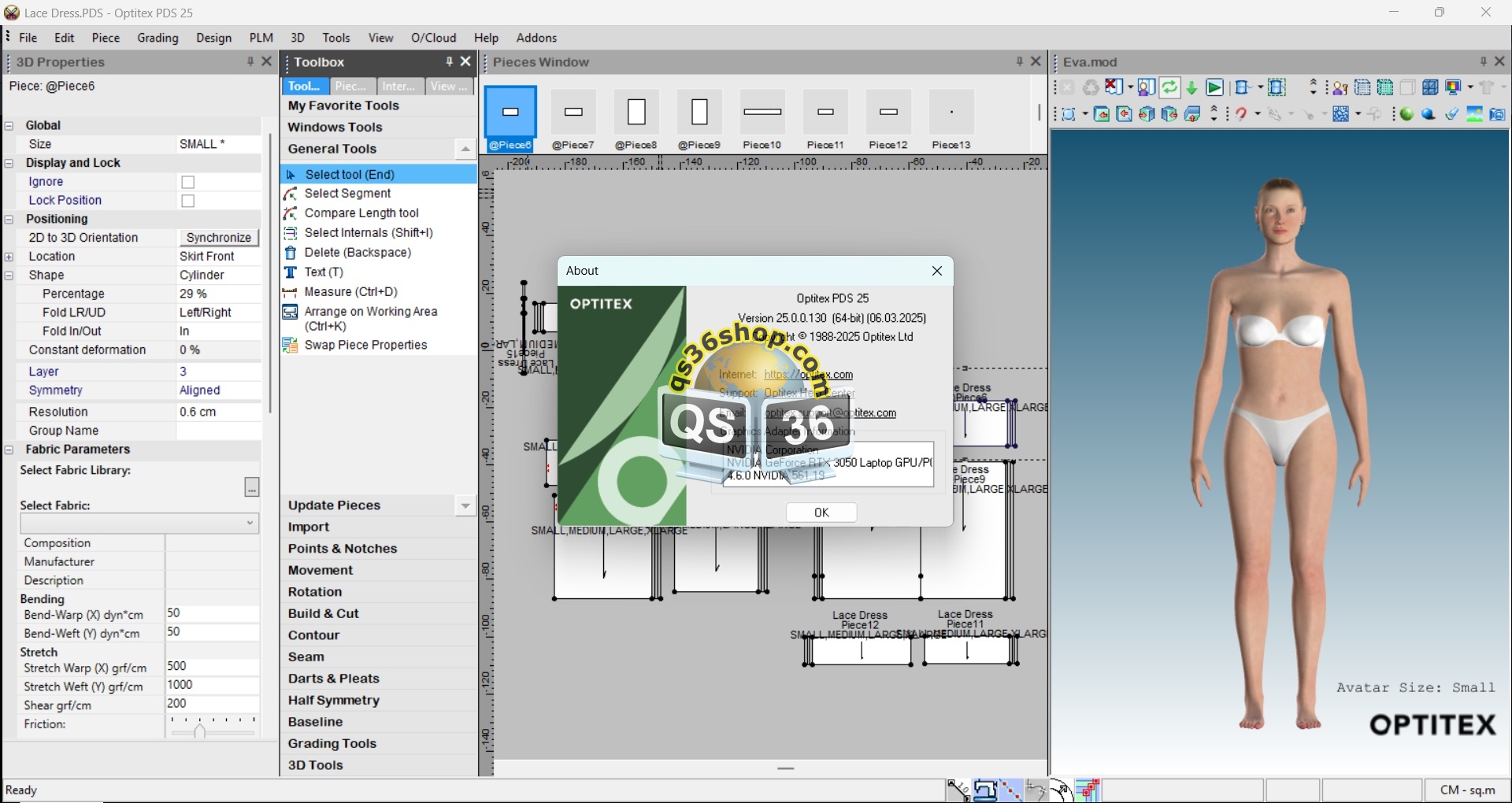Collapse the Shape property group
The image size is (1512, 803).
pos(9,276)
